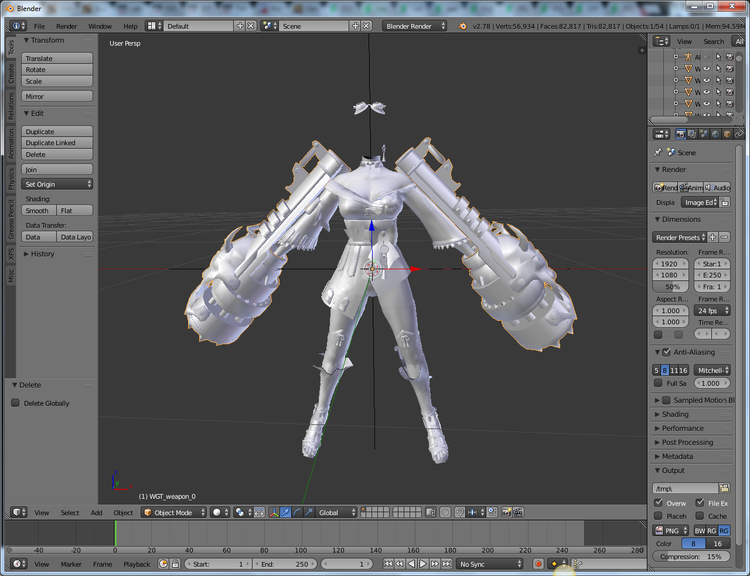Click the pin icon beside Scene
This screenshot has width=750, height=576.
658,153
